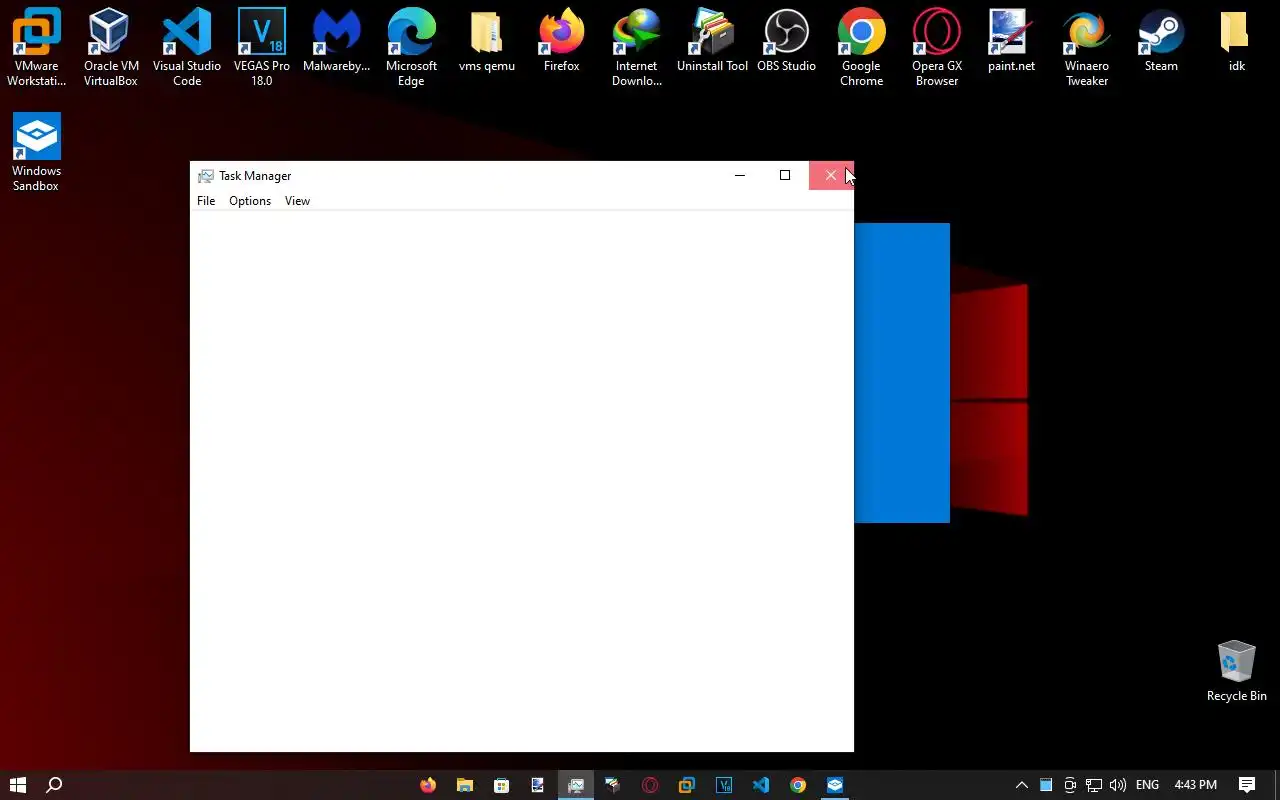This screenshot has height=800, width=1280.
Task: Maximize the Task Manager window
Action: (x=785, y=175)
